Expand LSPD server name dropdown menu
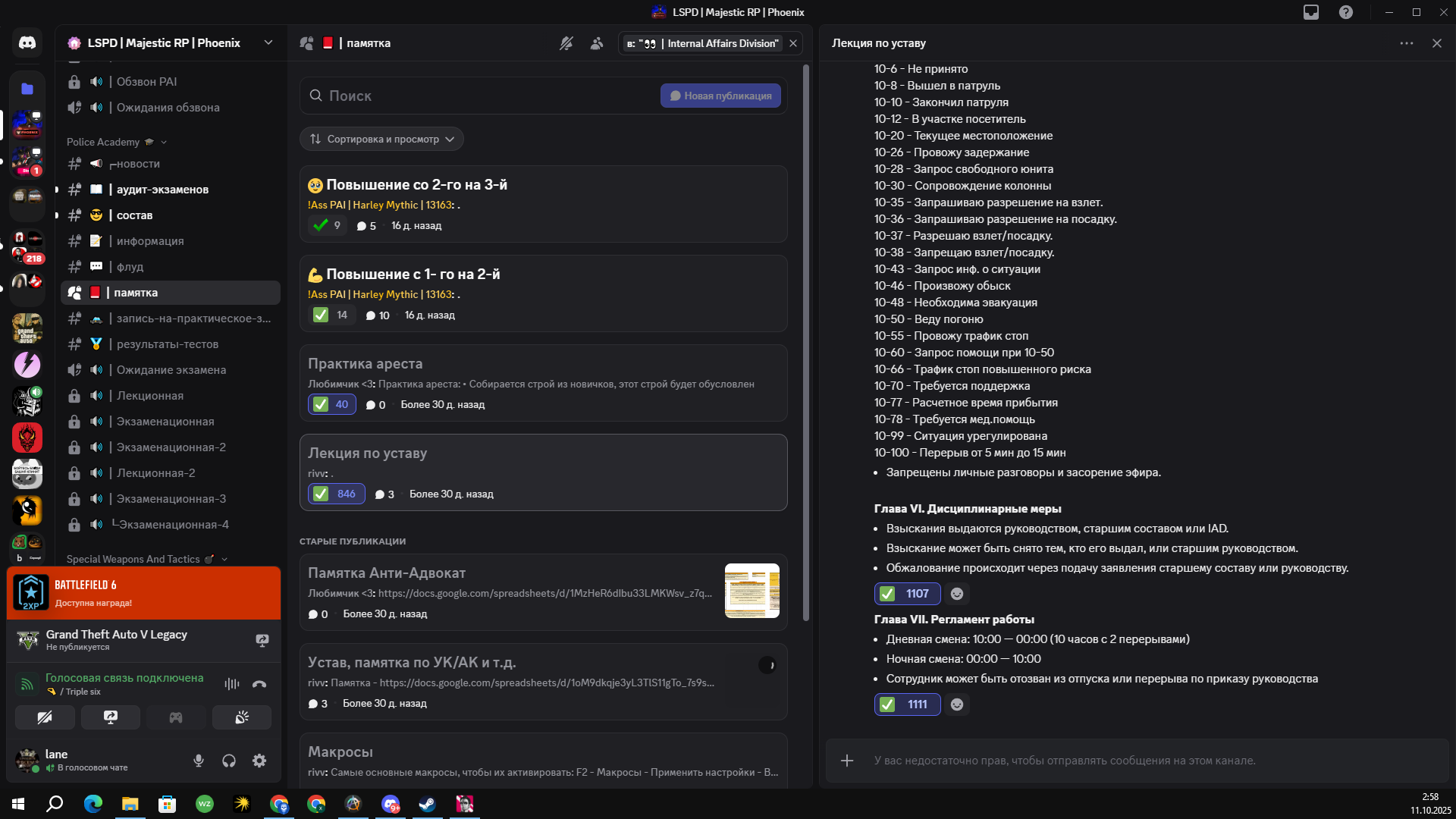The height and width of the screenshot is (819, 1456). (268, 43)
